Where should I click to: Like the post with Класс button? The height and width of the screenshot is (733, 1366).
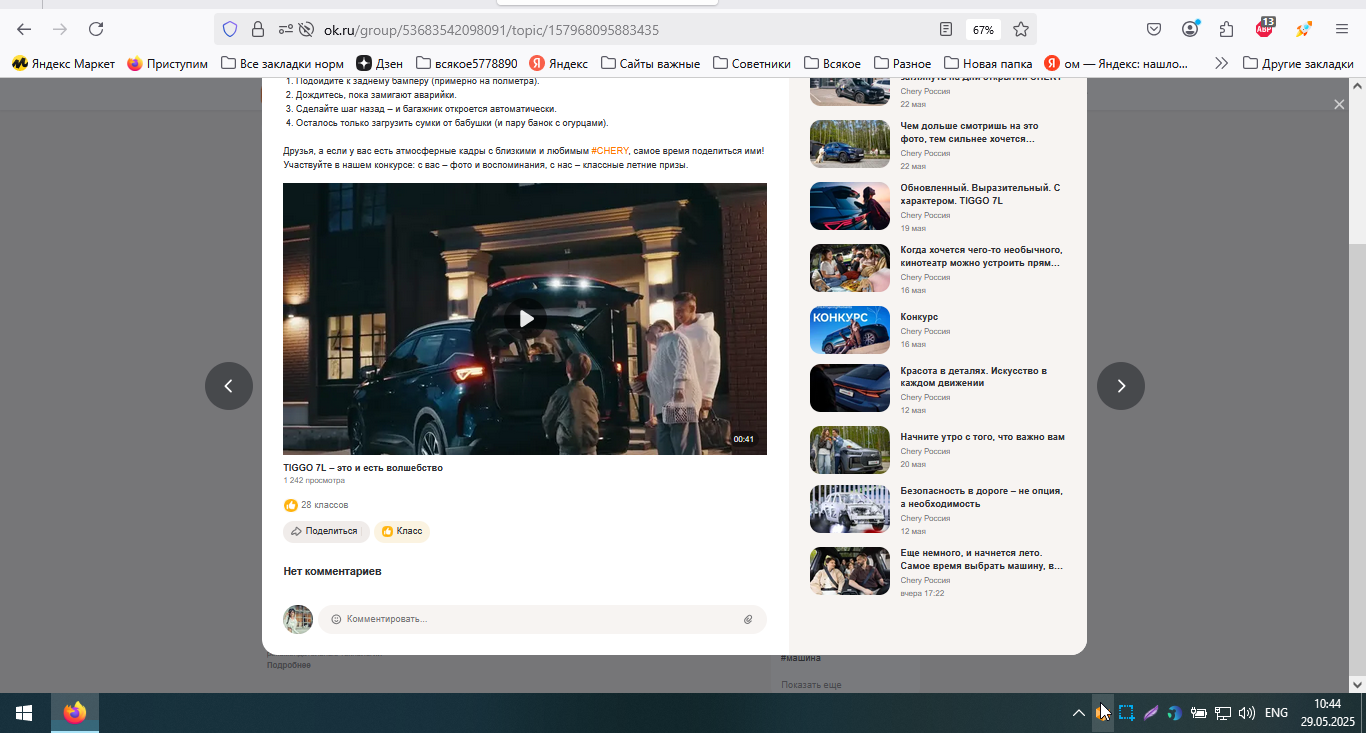coord(402,531)
